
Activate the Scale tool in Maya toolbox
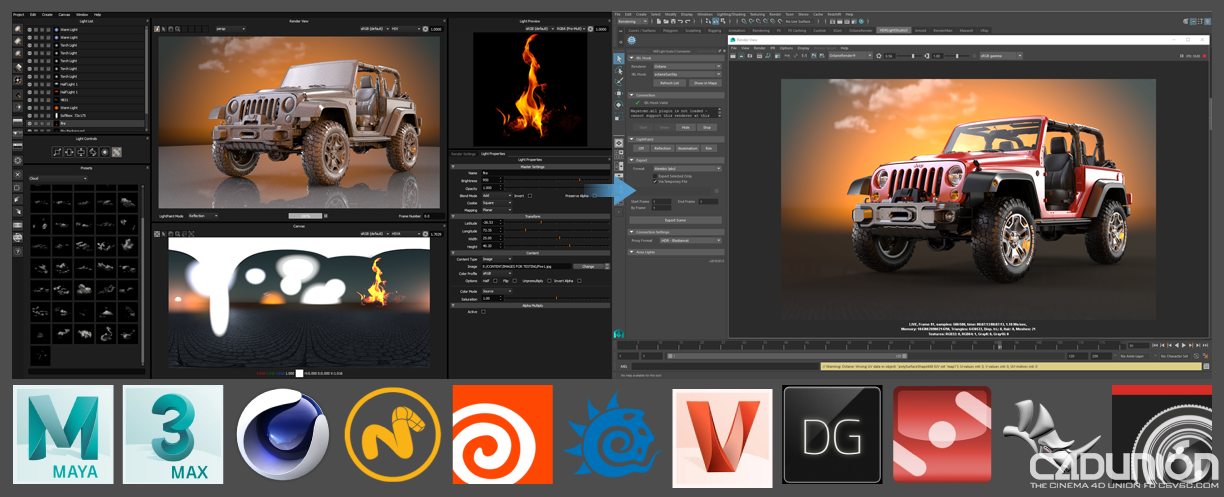point(619,115)
